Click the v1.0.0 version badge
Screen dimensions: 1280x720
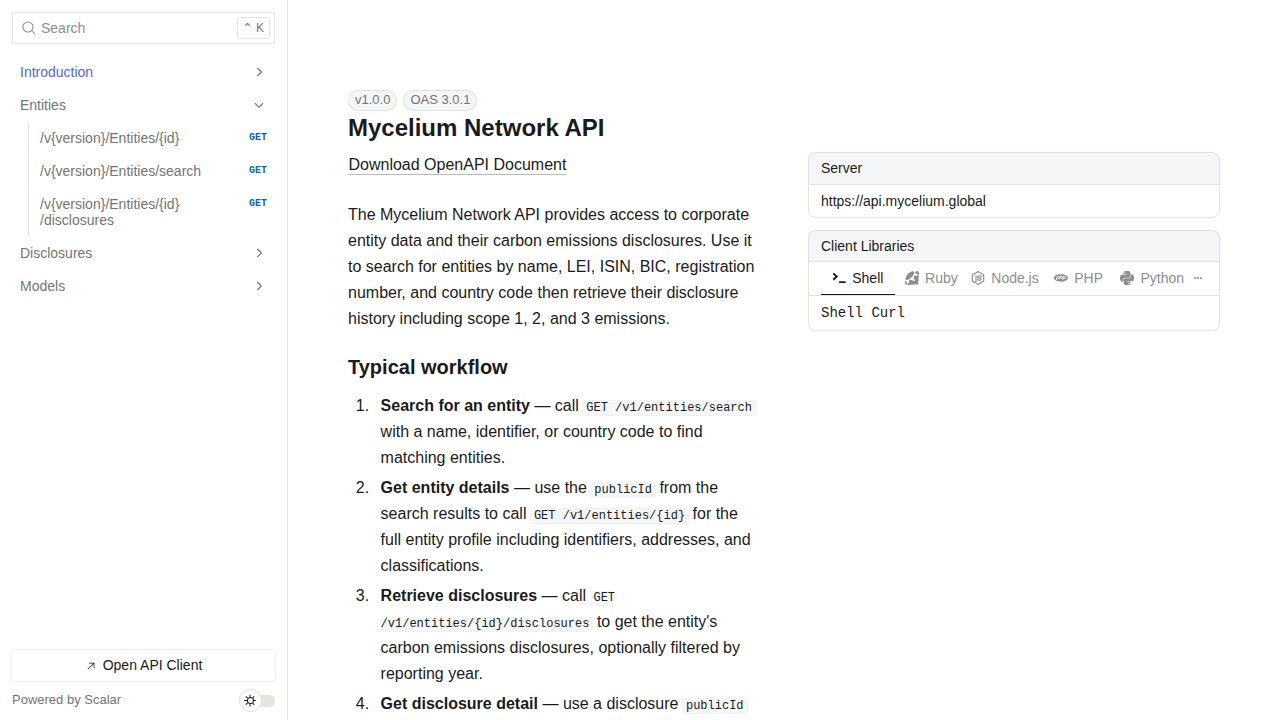point(372,100)
